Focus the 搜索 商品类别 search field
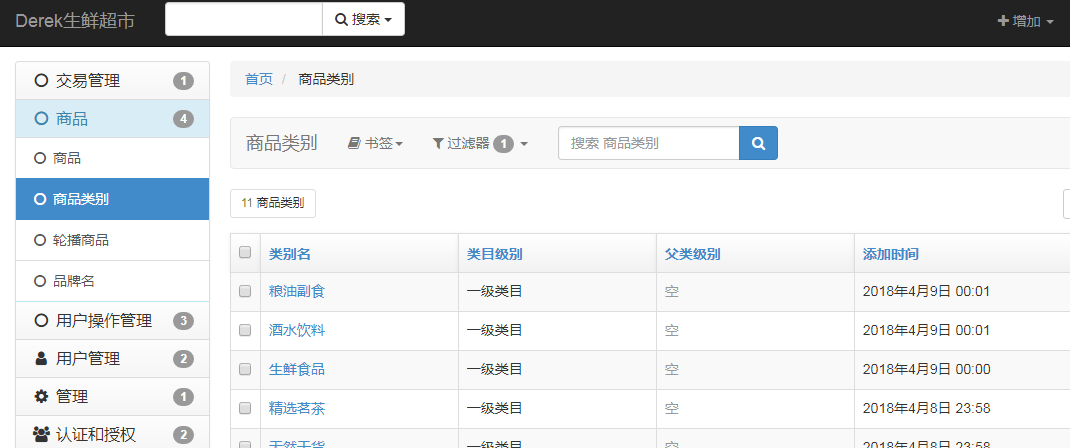 pos(648,143)
